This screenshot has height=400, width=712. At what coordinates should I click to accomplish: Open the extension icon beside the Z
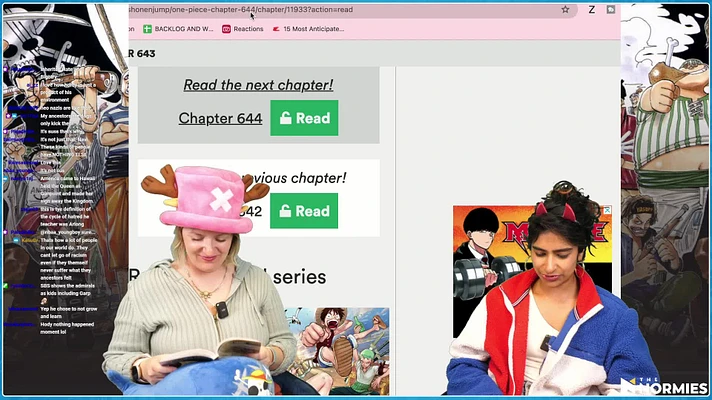tap(611, 10)
